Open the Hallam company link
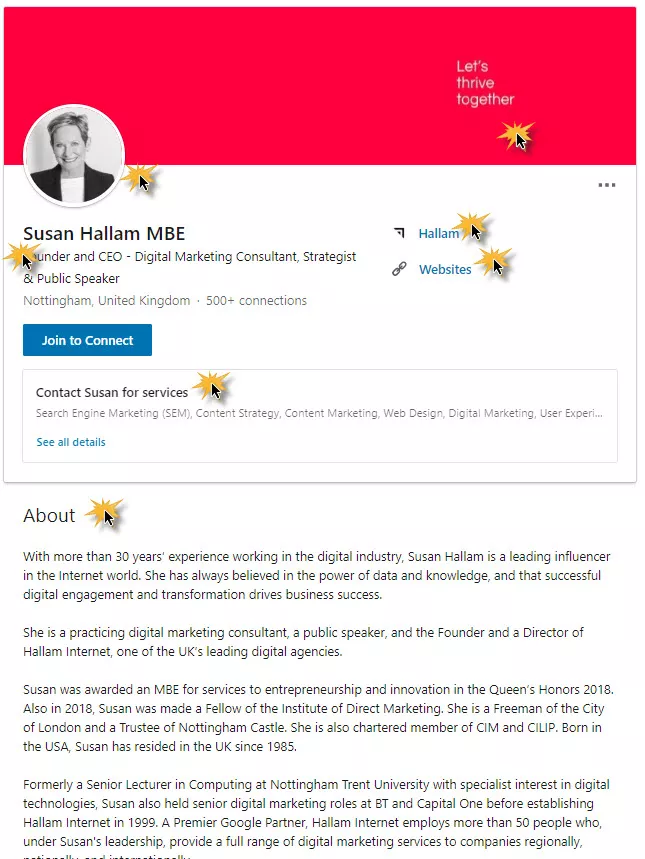The width and height of the screenshot is (645, 859). pyautogui.click(x=439, y=233)
